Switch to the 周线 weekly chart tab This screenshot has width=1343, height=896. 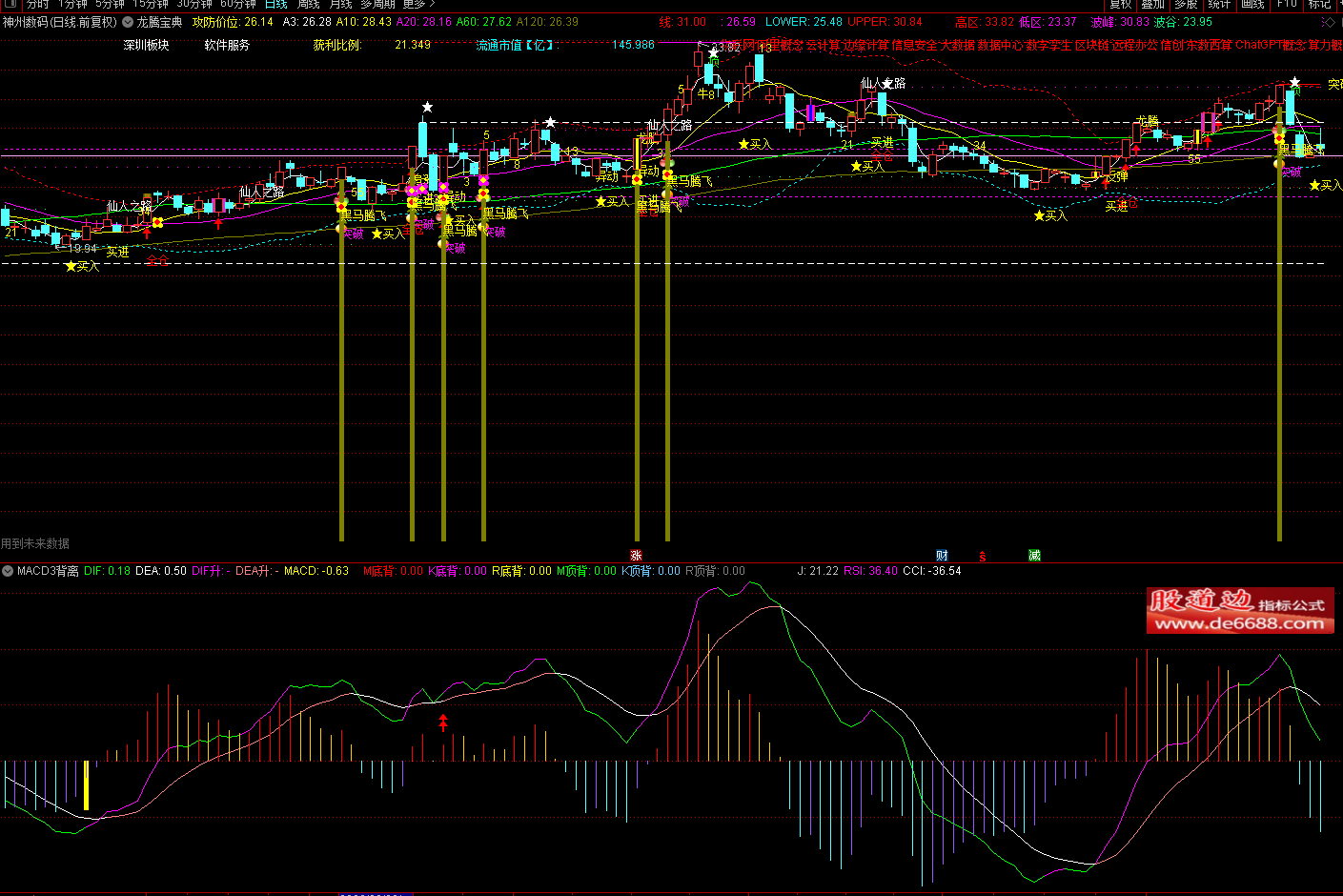point(309,4)
